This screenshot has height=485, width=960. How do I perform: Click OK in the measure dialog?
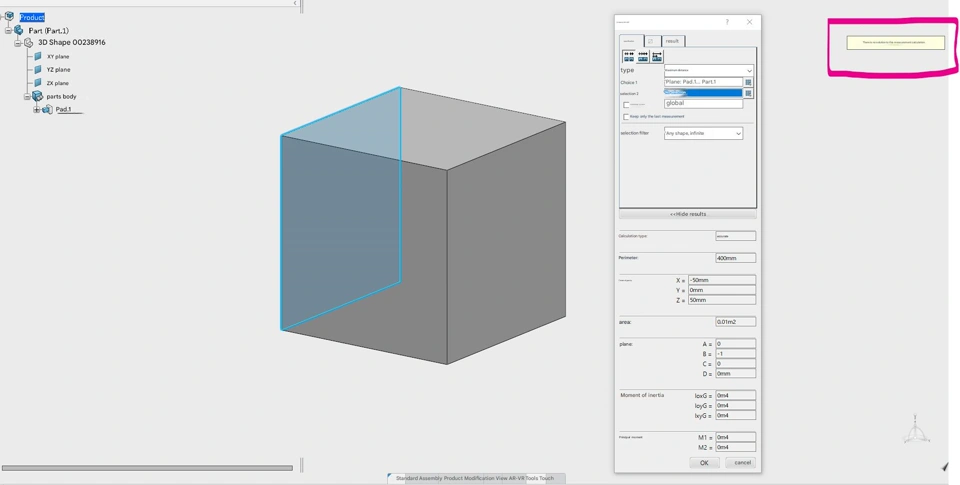coord(704,463)
